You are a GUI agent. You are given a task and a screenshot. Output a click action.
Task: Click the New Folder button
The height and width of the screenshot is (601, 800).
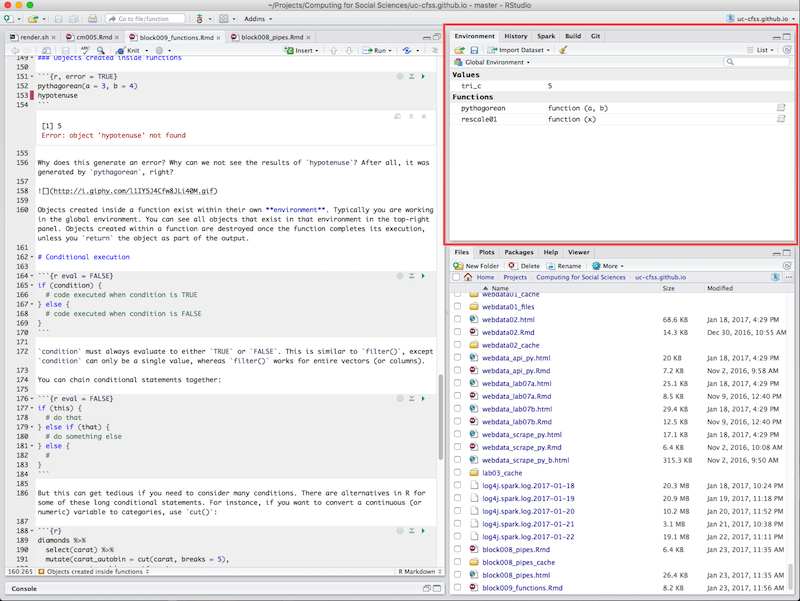pyautogui.click(x=476, y=266)
